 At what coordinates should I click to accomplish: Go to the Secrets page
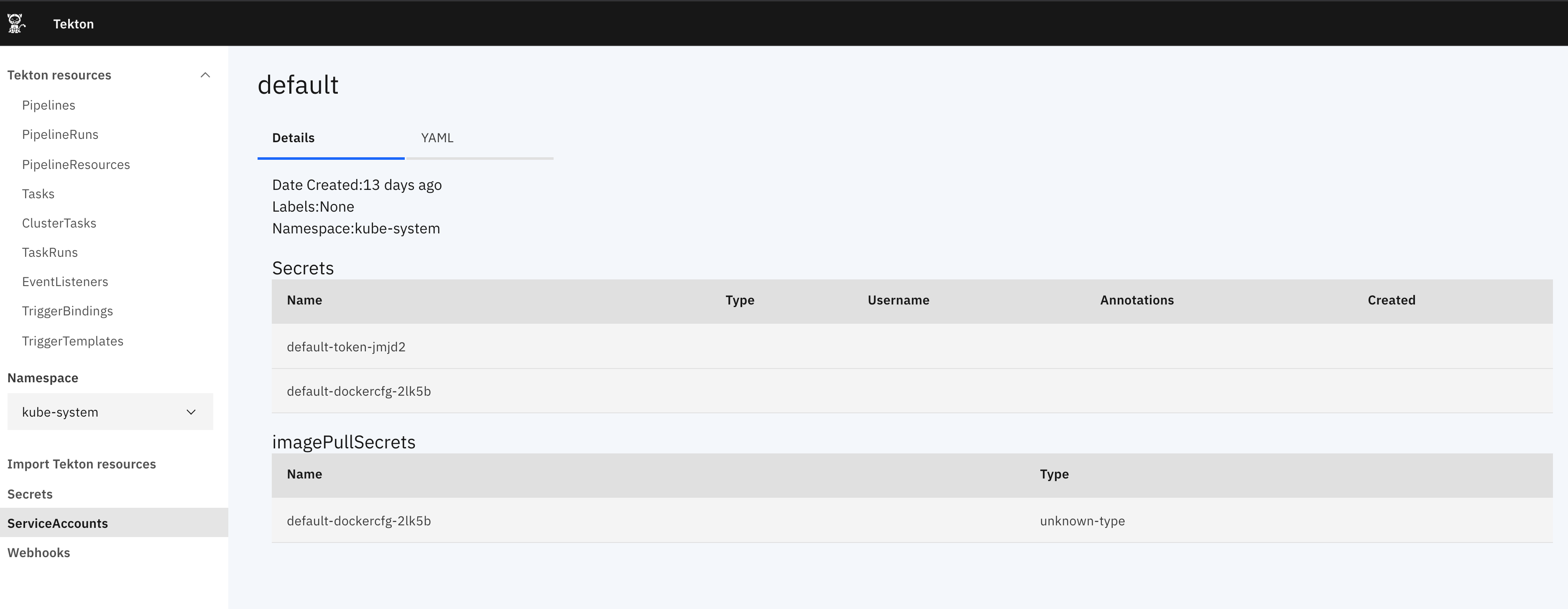[x=29, y=494]
